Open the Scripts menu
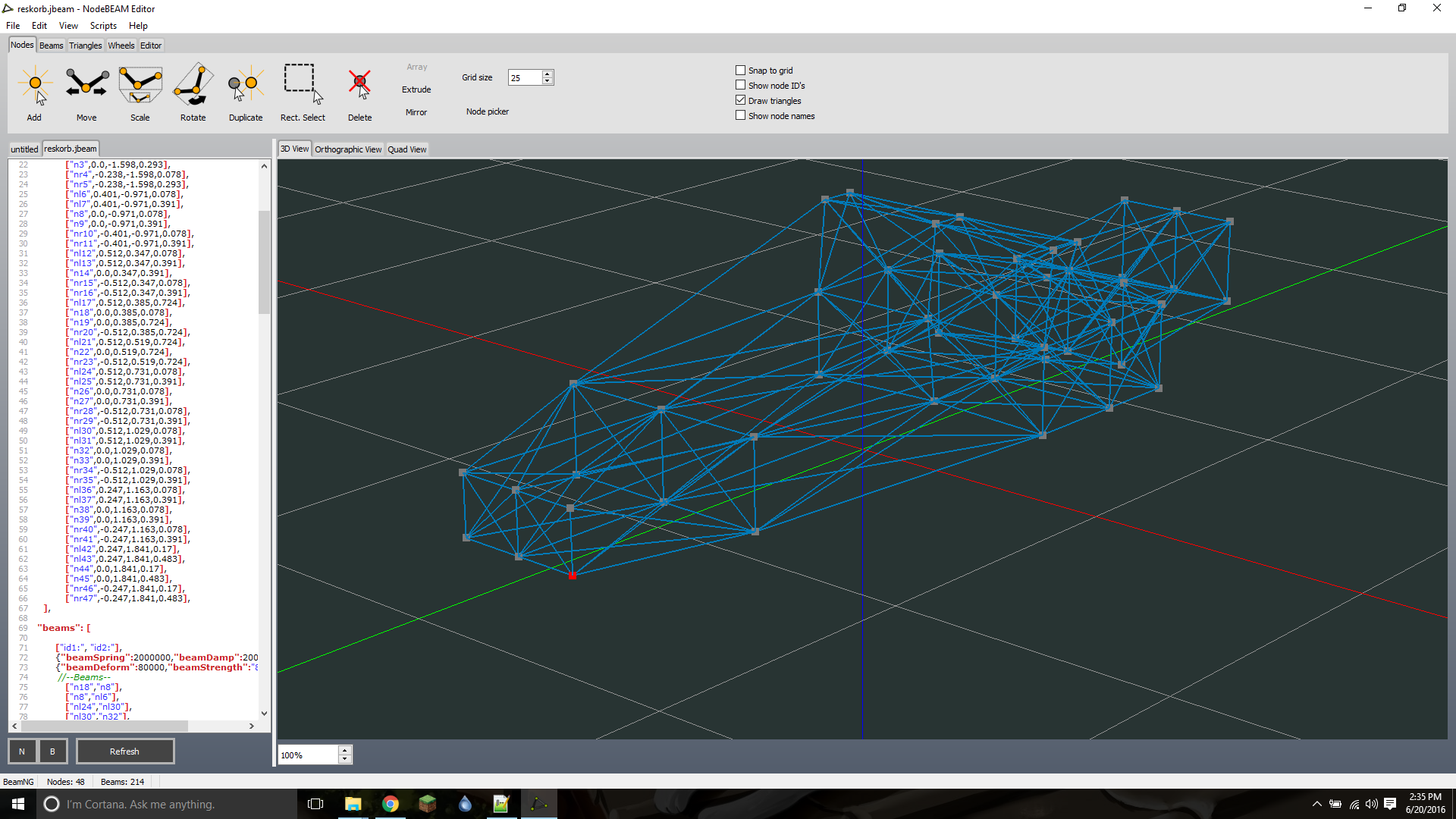The image size is (1456, 819). pyautogui.click(x=103, y=26)
